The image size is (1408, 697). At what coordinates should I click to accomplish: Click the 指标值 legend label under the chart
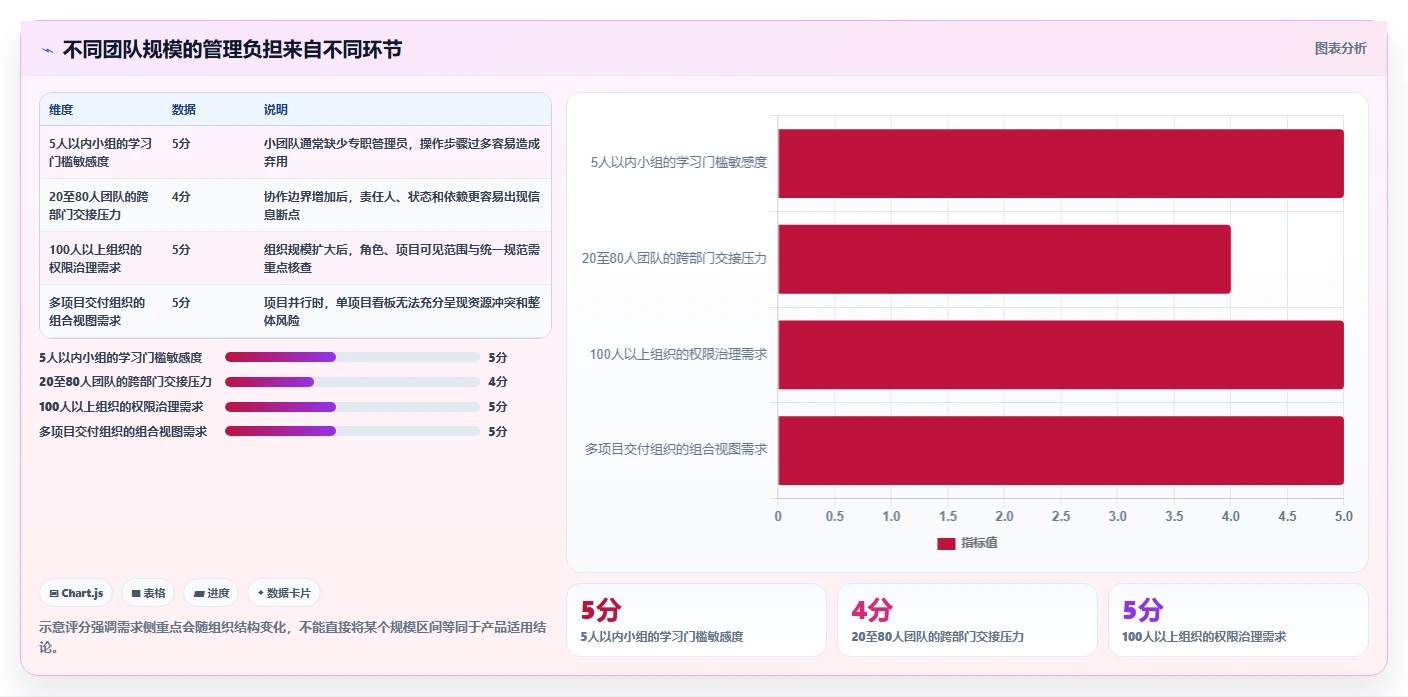click(979, 543)
